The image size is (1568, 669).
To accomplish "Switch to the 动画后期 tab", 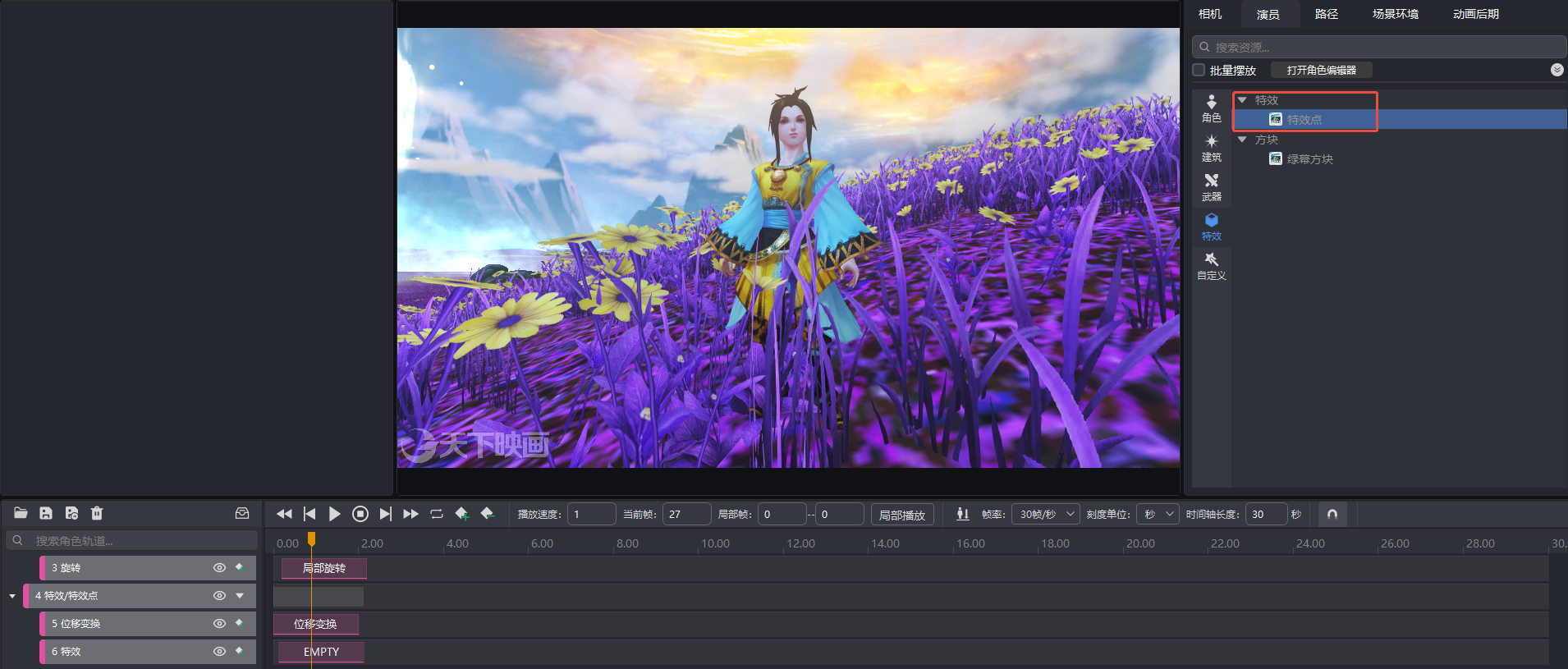I will coord(1476,14).
